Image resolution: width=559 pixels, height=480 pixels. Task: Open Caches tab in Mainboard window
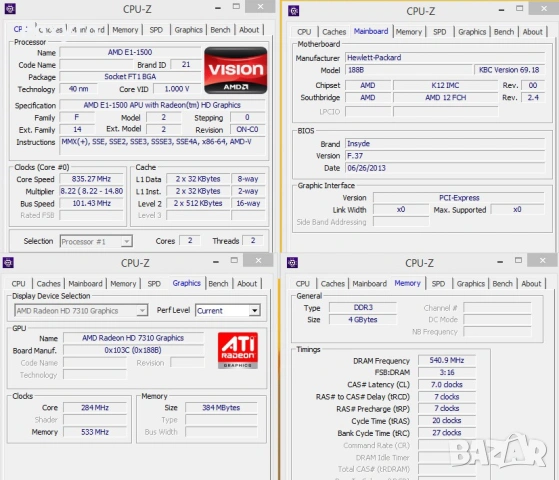tap(334, 32)
